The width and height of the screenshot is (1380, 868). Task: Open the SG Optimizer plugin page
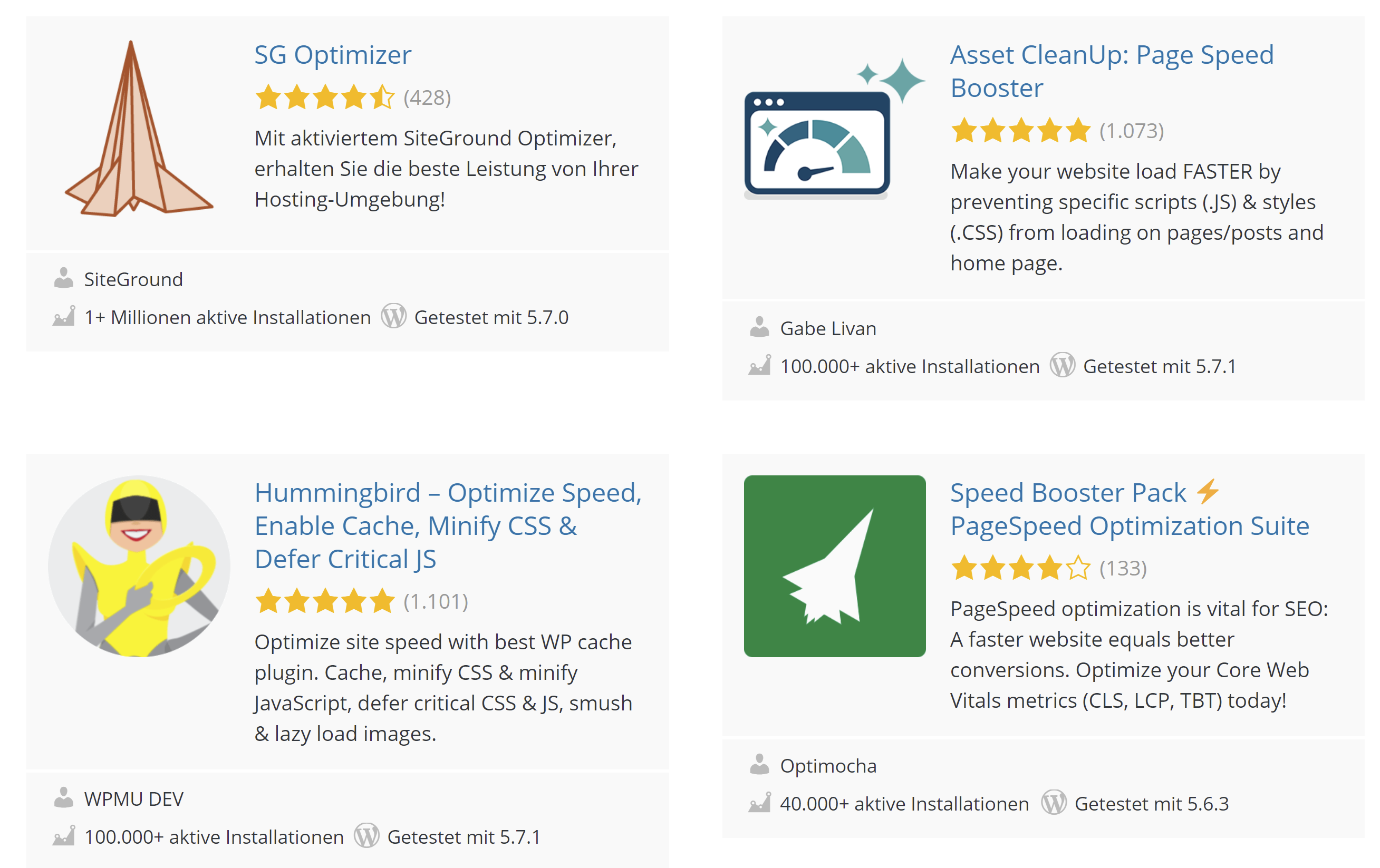(x=332, y=55)
